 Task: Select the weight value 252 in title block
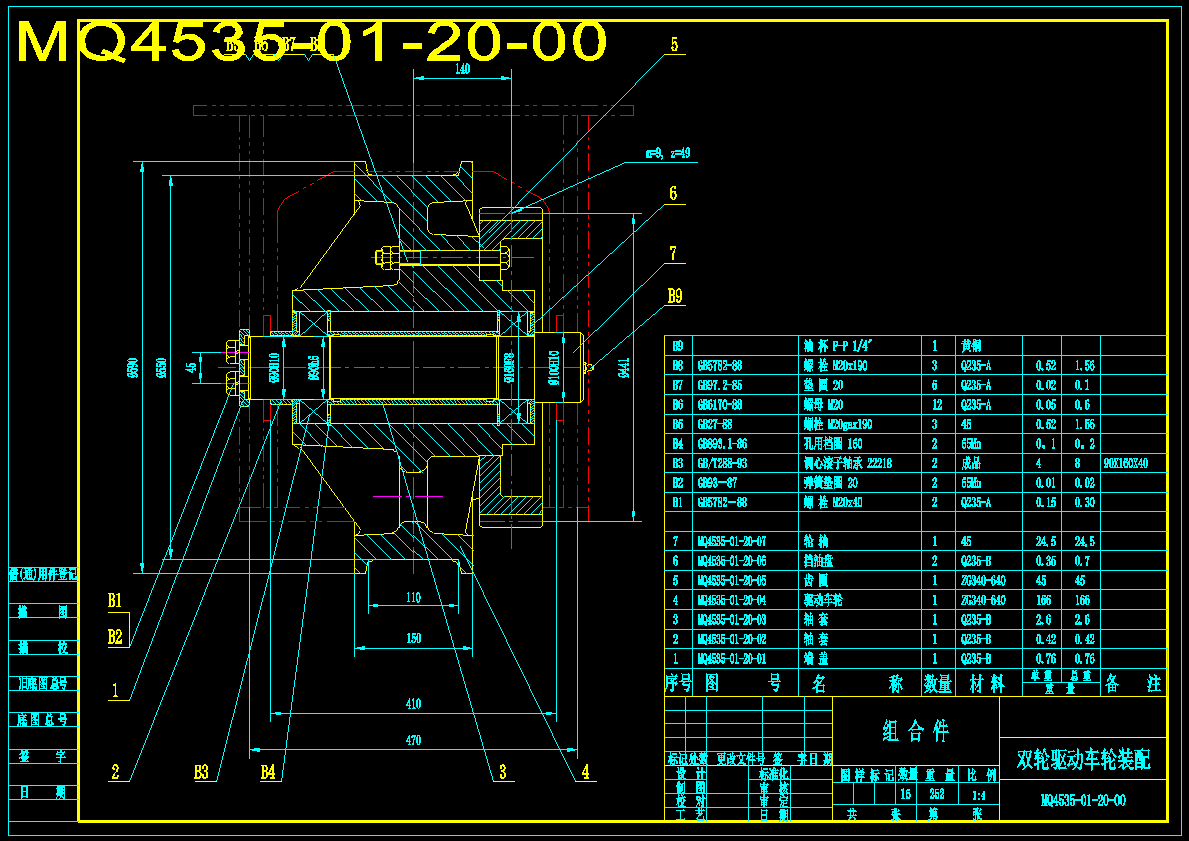(x=939, y=795)
